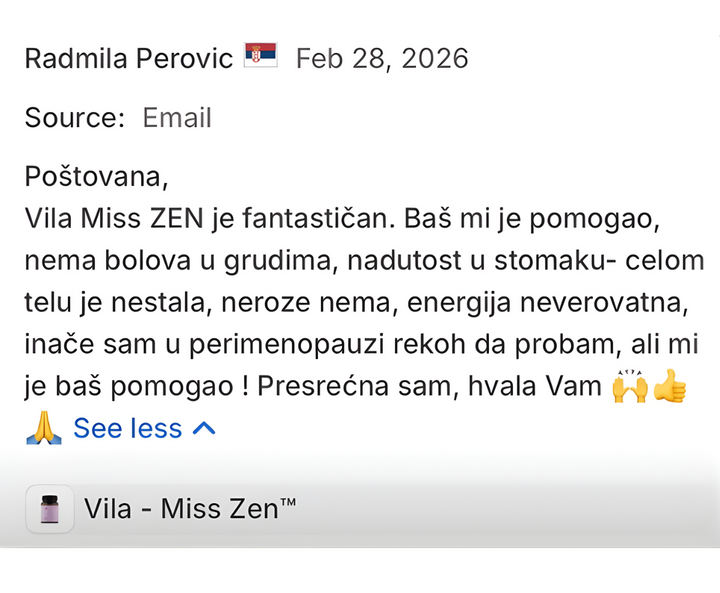Click the Source: label
The image size is (720, 593).
75,118
